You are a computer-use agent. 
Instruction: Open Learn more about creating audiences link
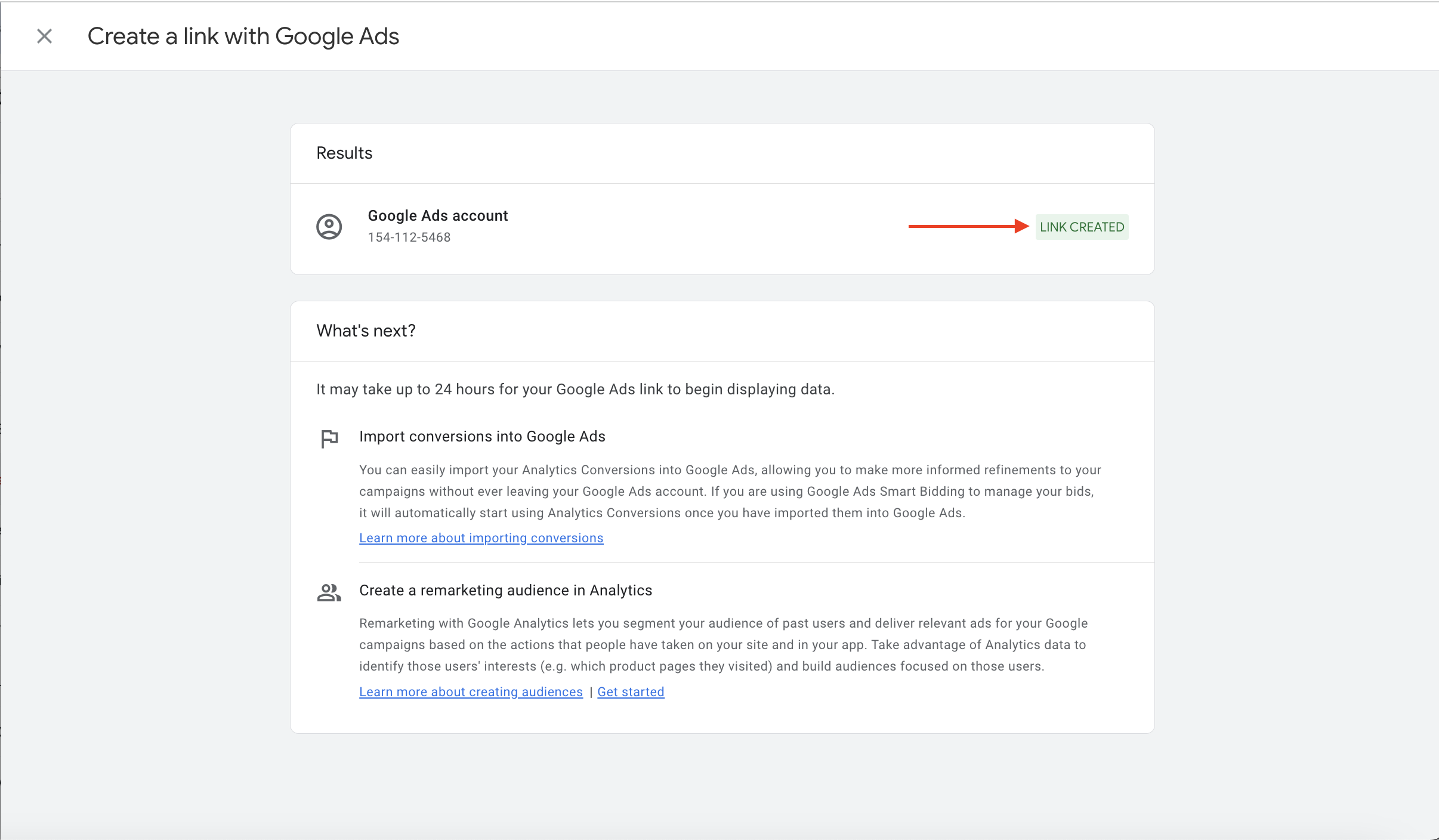click(x=471, y=692)
